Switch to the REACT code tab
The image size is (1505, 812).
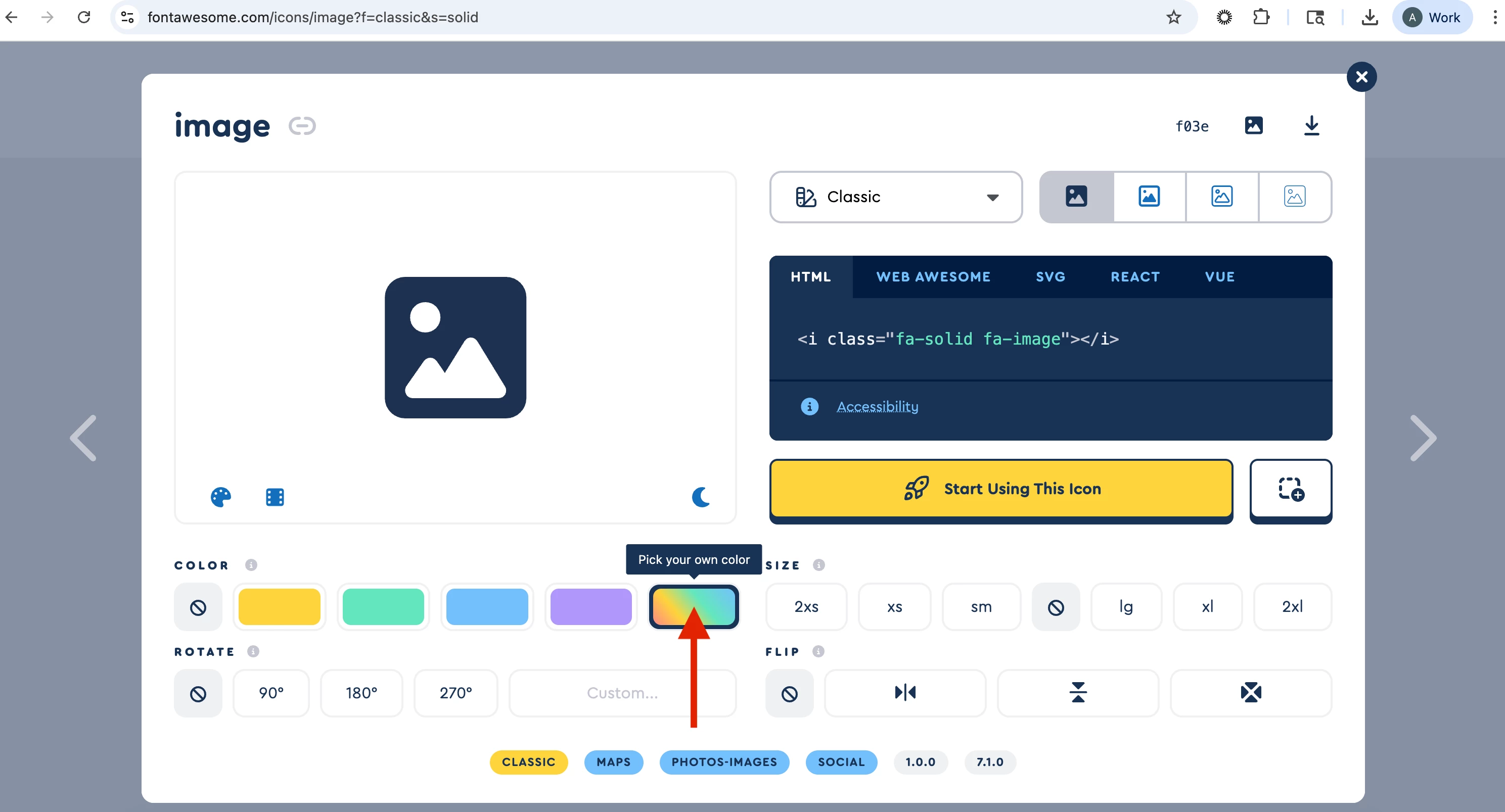click(1134, 277)
